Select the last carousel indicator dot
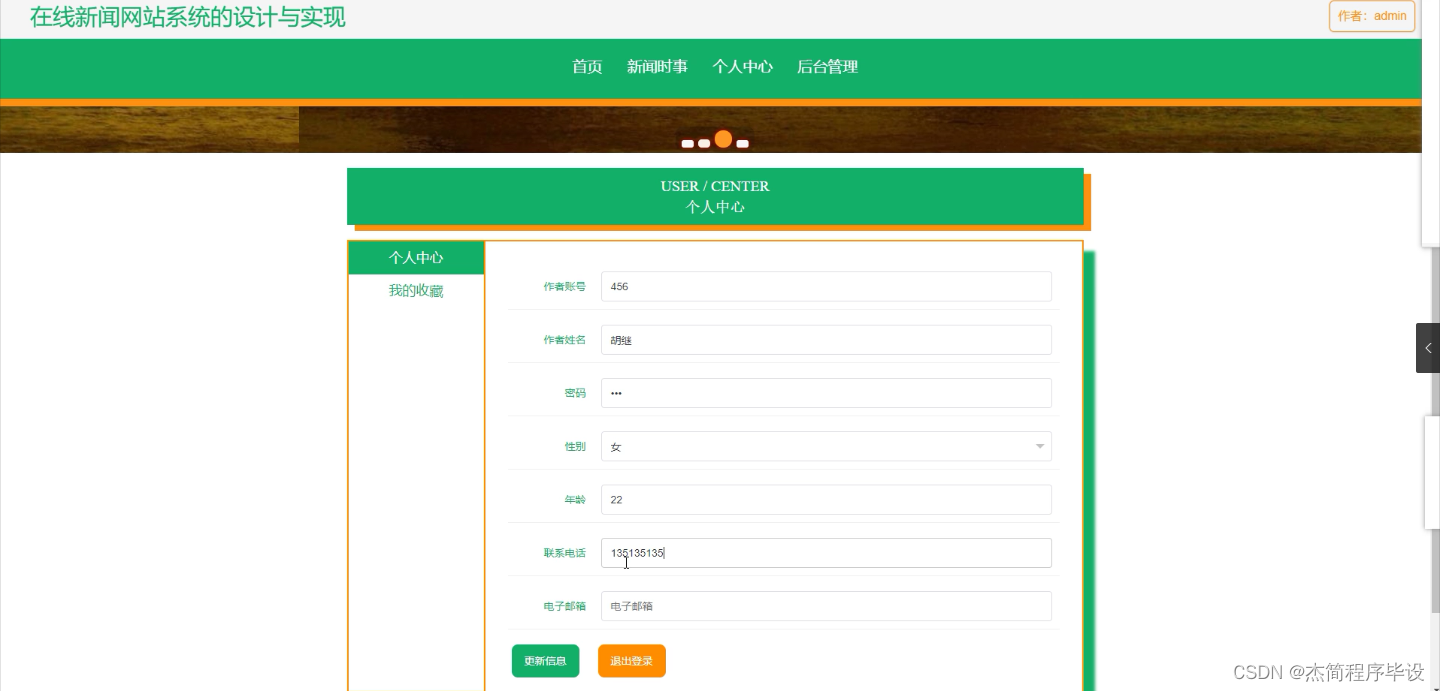The height and width of the screenshot is (691, 1440). click(742, 143)
